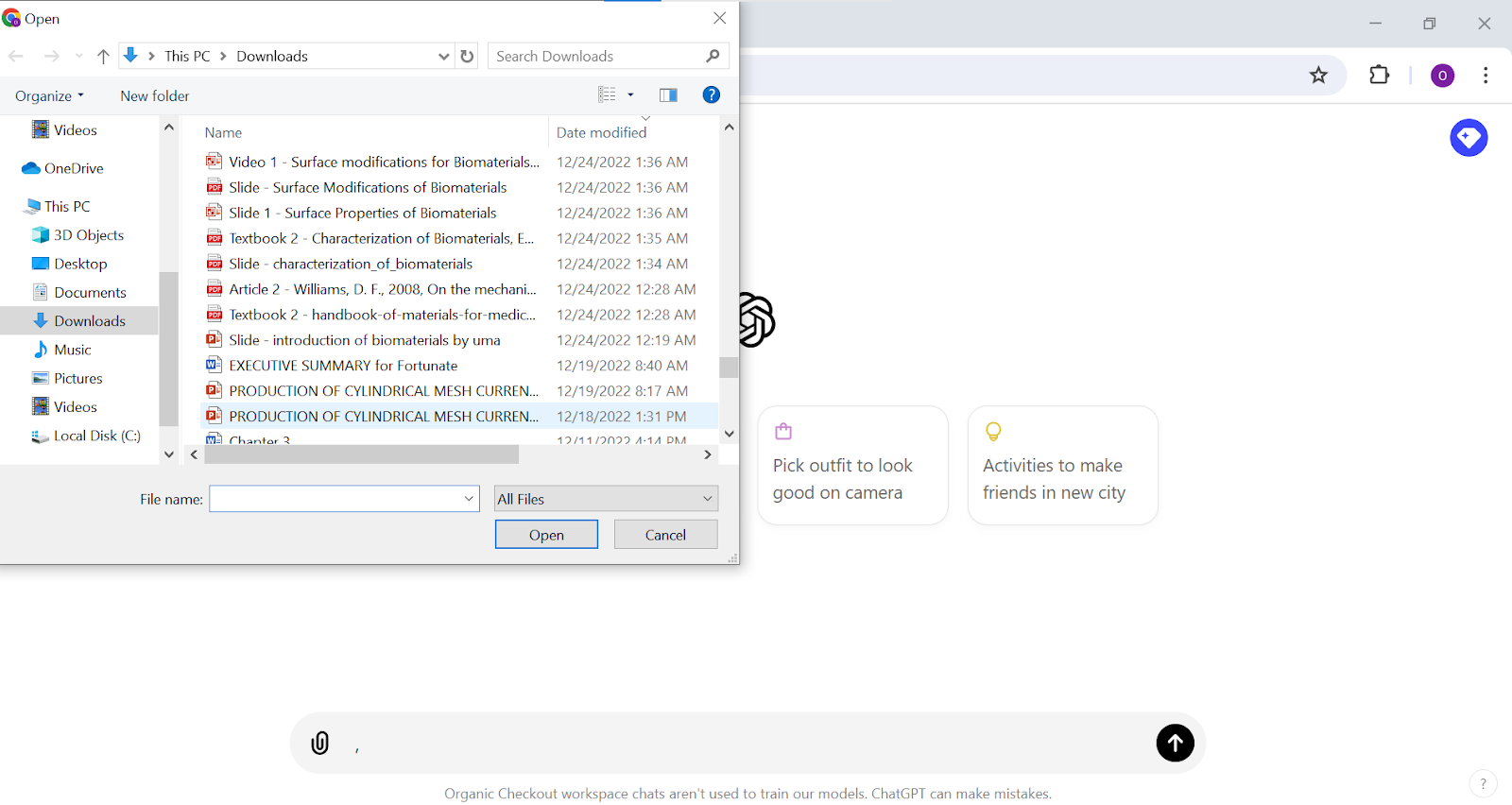Image resolution: width=1512 pixels, height=805 pixels.
Task: Refresh the Downloads folder listing
Action: tap(467, 56)
